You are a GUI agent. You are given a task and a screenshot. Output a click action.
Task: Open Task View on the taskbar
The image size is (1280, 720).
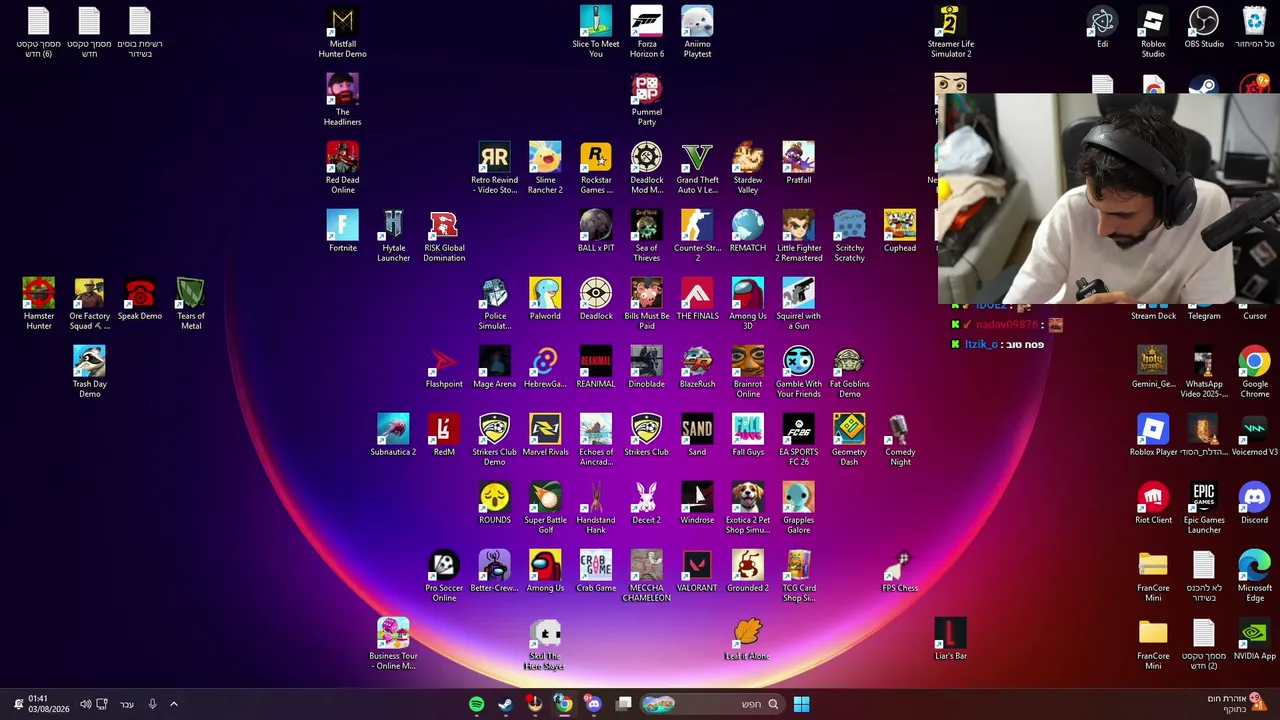click(x=624, y=704)
